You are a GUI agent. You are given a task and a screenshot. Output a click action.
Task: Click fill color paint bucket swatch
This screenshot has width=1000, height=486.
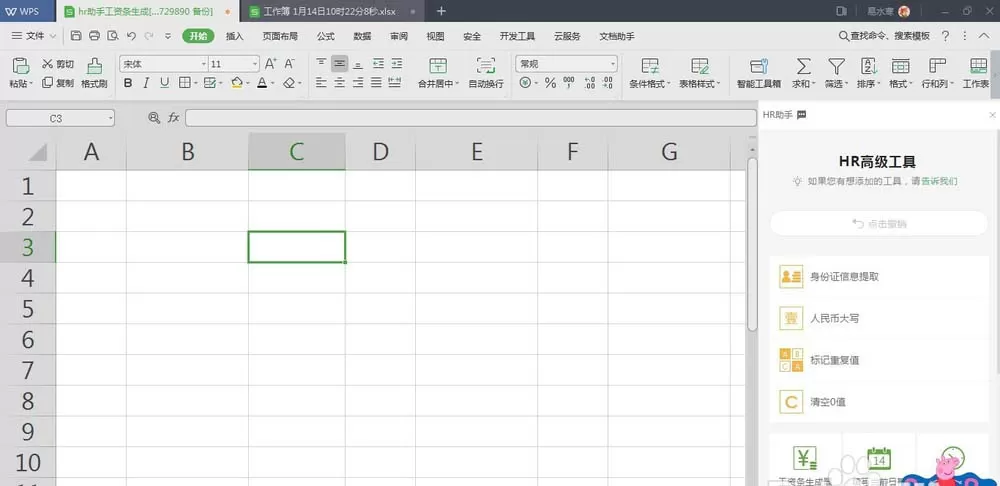tap(237, 83)
